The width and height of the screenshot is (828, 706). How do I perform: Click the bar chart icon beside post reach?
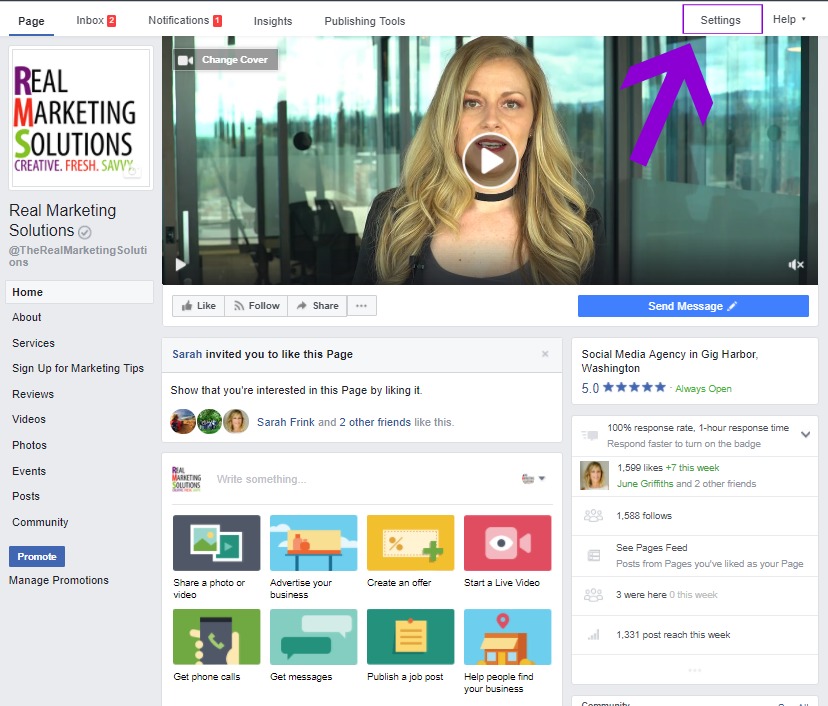[594, 634]
